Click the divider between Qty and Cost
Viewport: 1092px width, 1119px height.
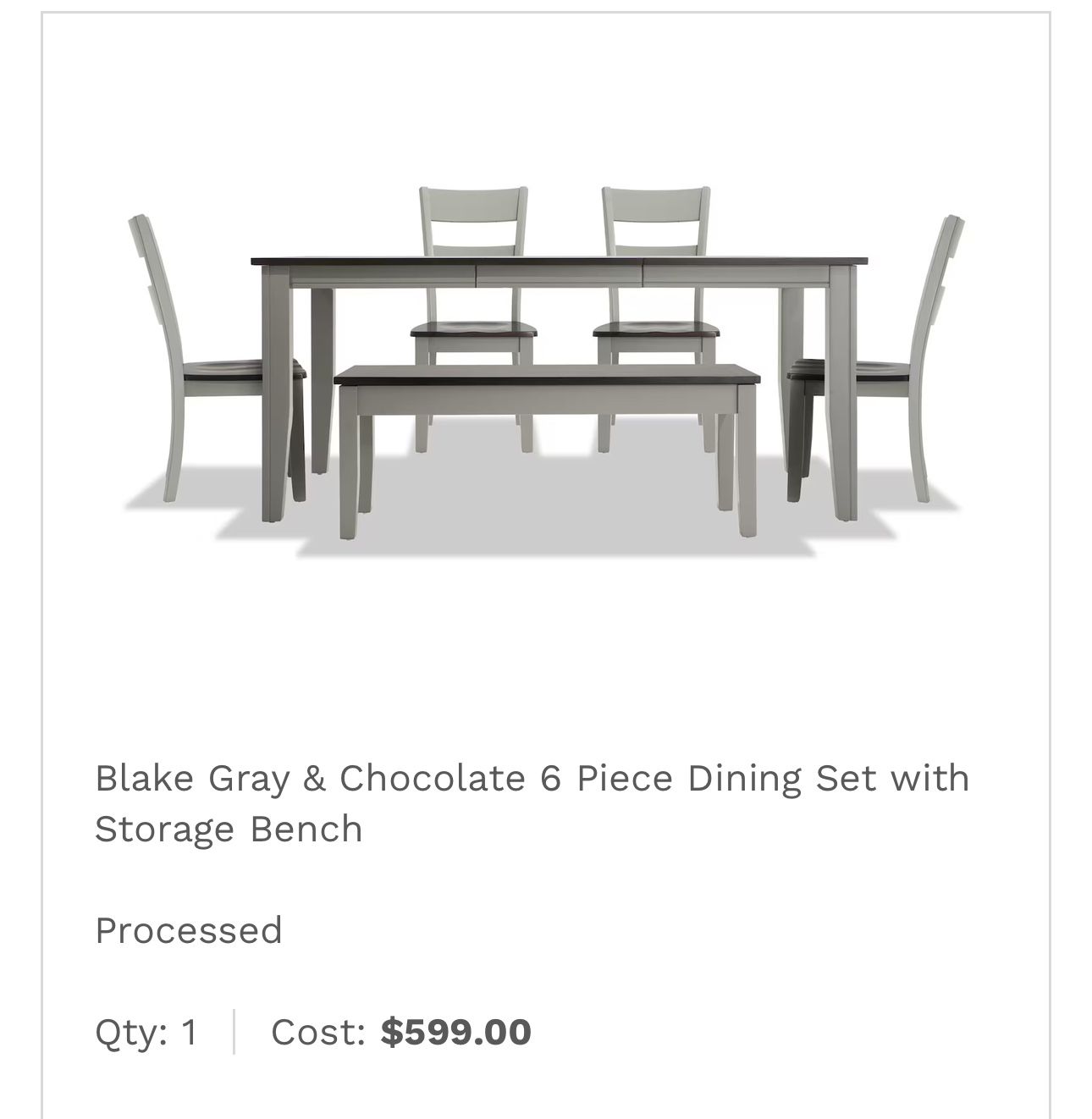click(234, 1032)
